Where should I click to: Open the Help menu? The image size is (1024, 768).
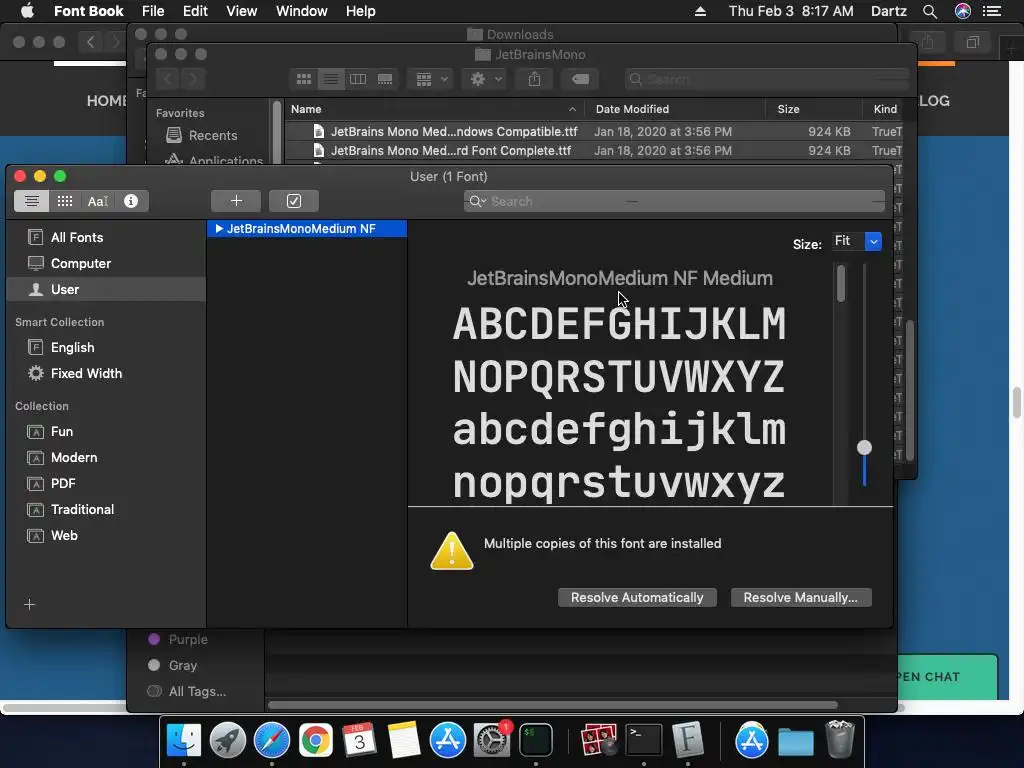click(360, 11)
